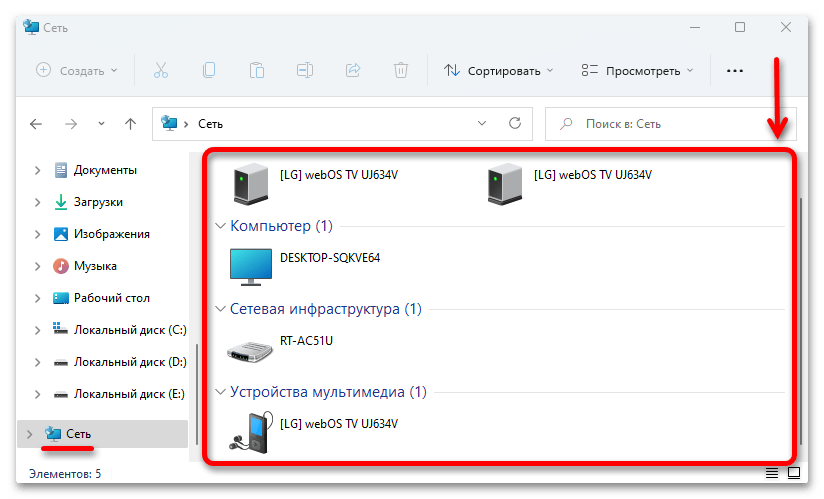This screenshot has height=499, width=824.
Task: Open recent locations dropdown arrow
Action: pyautogui.click(x=101, y=124)
